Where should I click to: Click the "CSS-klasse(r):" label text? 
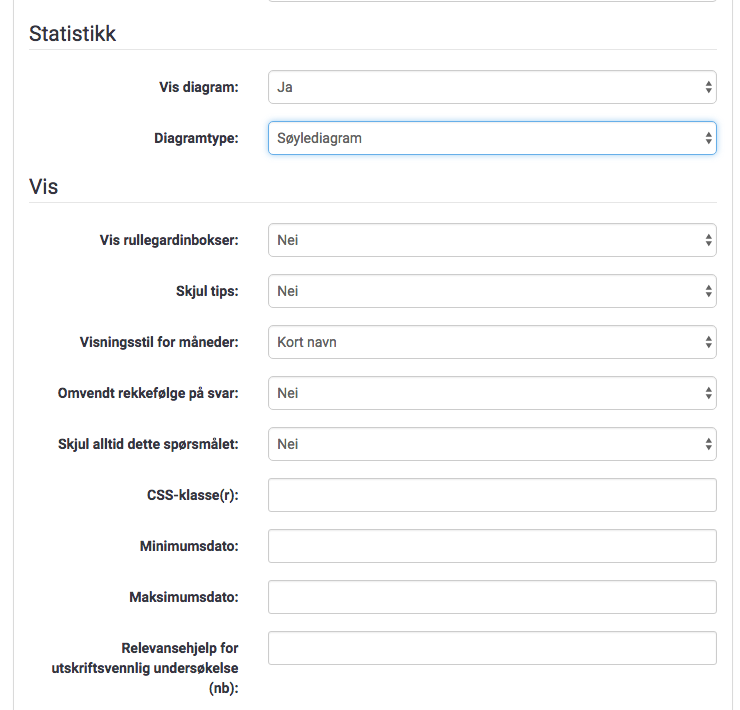tap(192, 495)
